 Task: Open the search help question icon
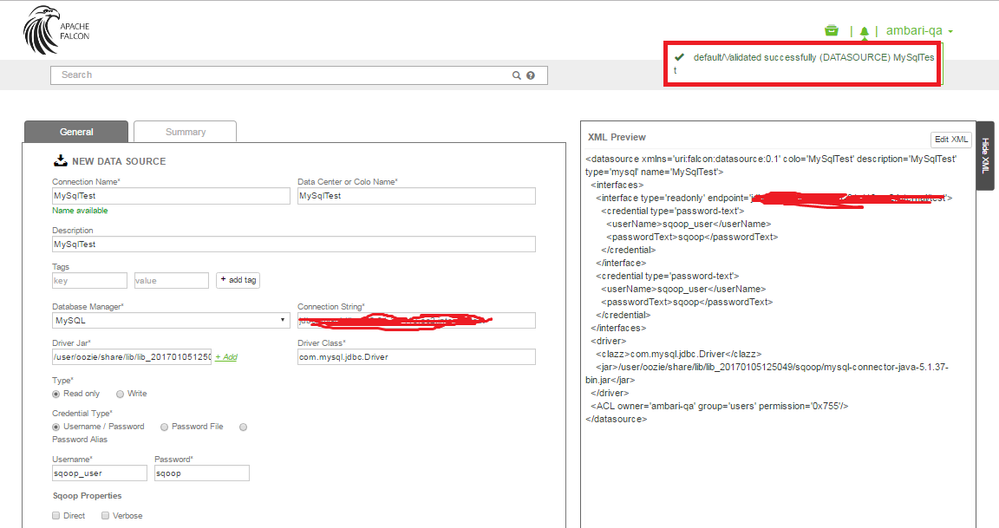pyautogui.click(x=531, y=75)
